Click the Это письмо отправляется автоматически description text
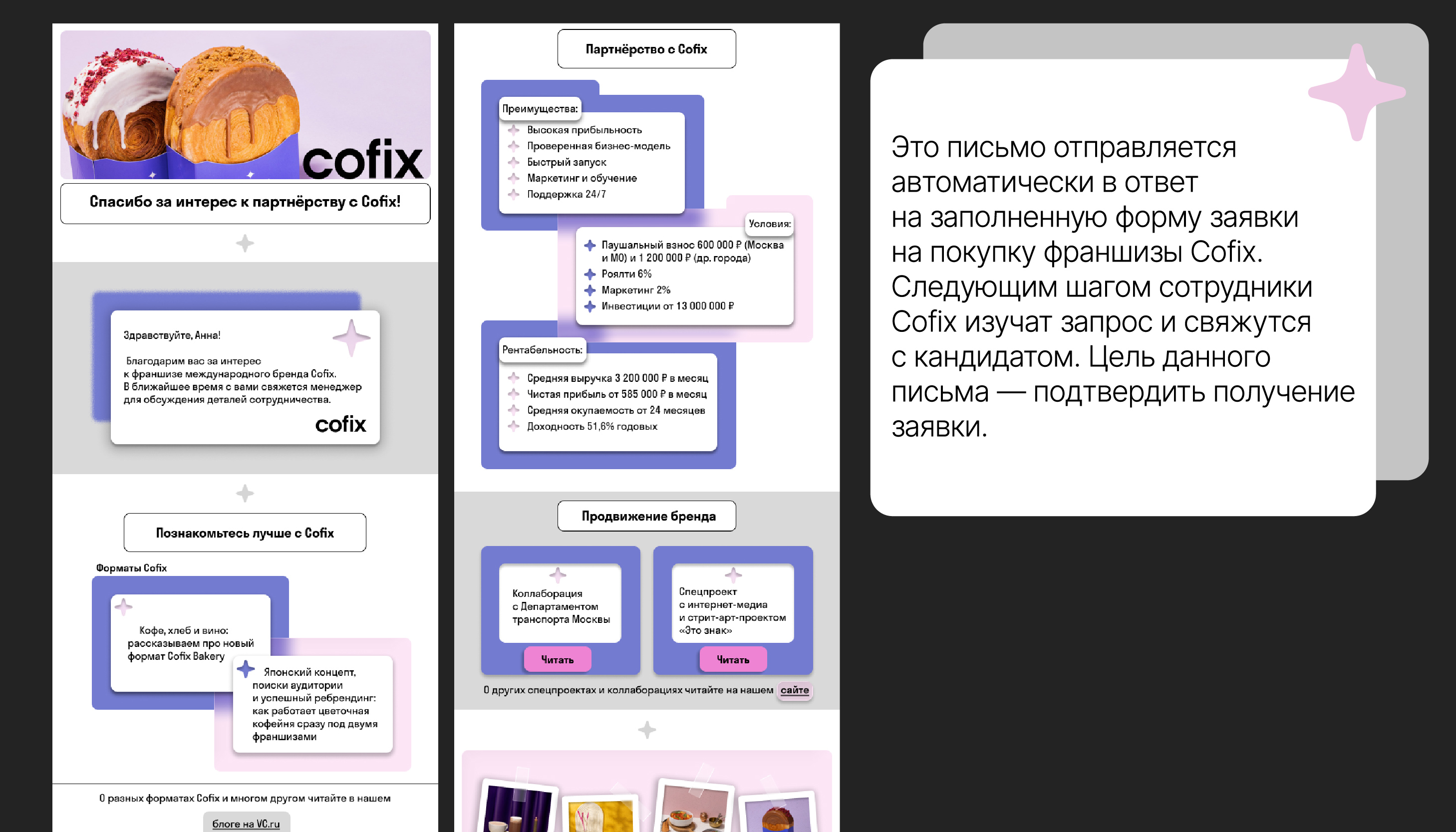Viewport: 1456px width, 832px height. tap(1123, 286)
